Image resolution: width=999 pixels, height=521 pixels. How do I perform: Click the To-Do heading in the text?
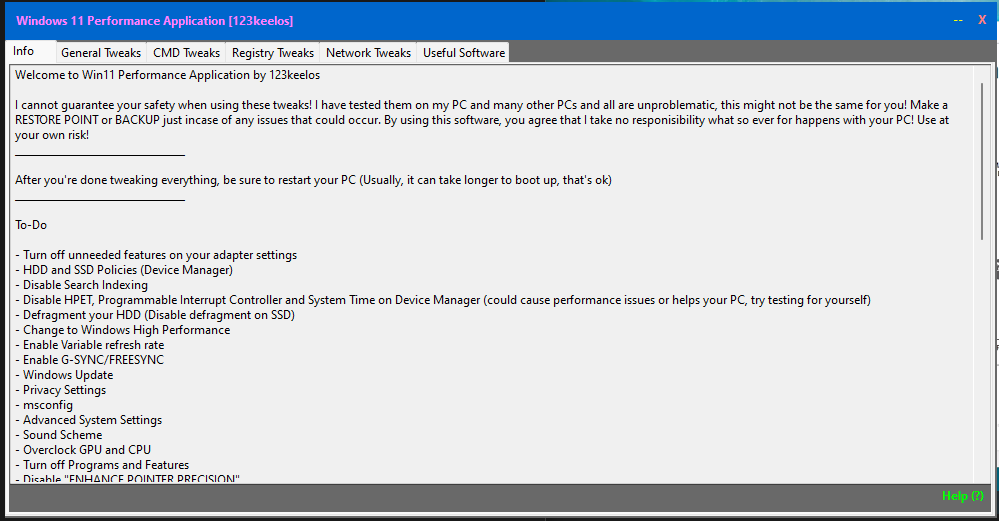(31, 225)
